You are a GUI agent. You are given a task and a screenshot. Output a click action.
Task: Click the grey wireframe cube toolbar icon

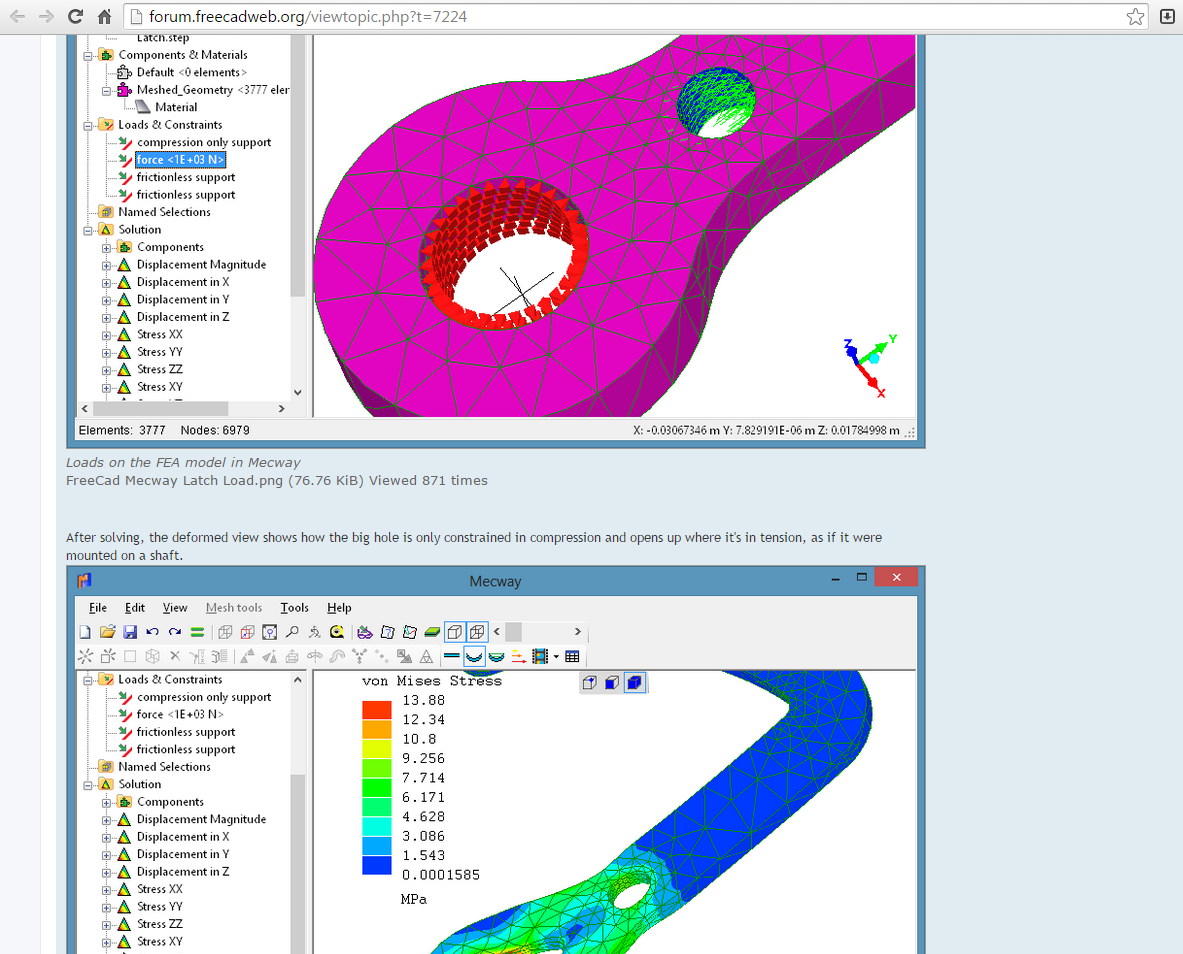(225, 632)
